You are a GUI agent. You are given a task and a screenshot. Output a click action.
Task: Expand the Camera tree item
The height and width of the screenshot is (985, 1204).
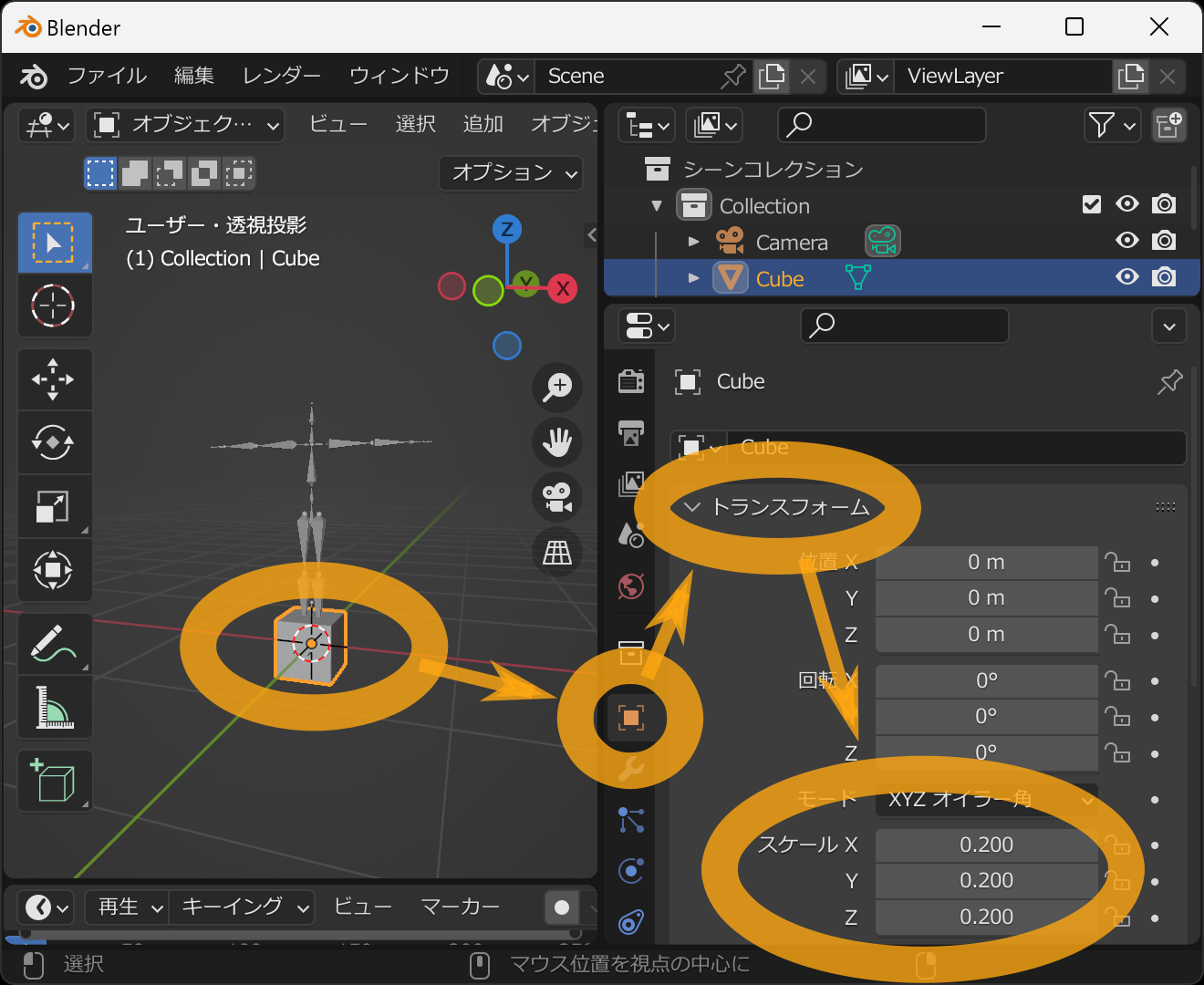[x=694, y=242]
